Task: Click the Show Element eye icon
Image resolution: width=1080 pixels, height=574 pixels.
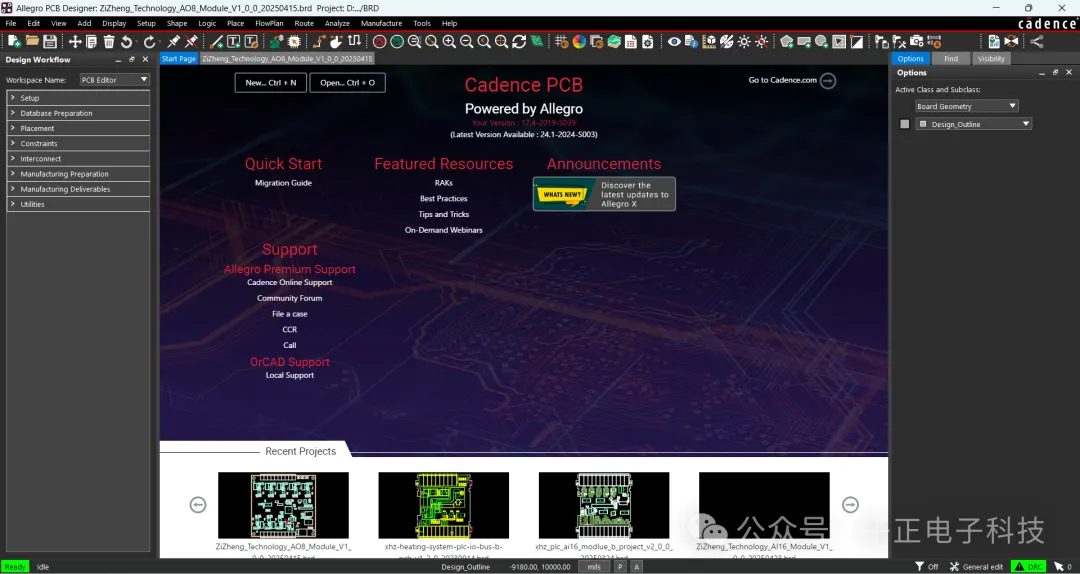Action: click(x=674, y=41)
